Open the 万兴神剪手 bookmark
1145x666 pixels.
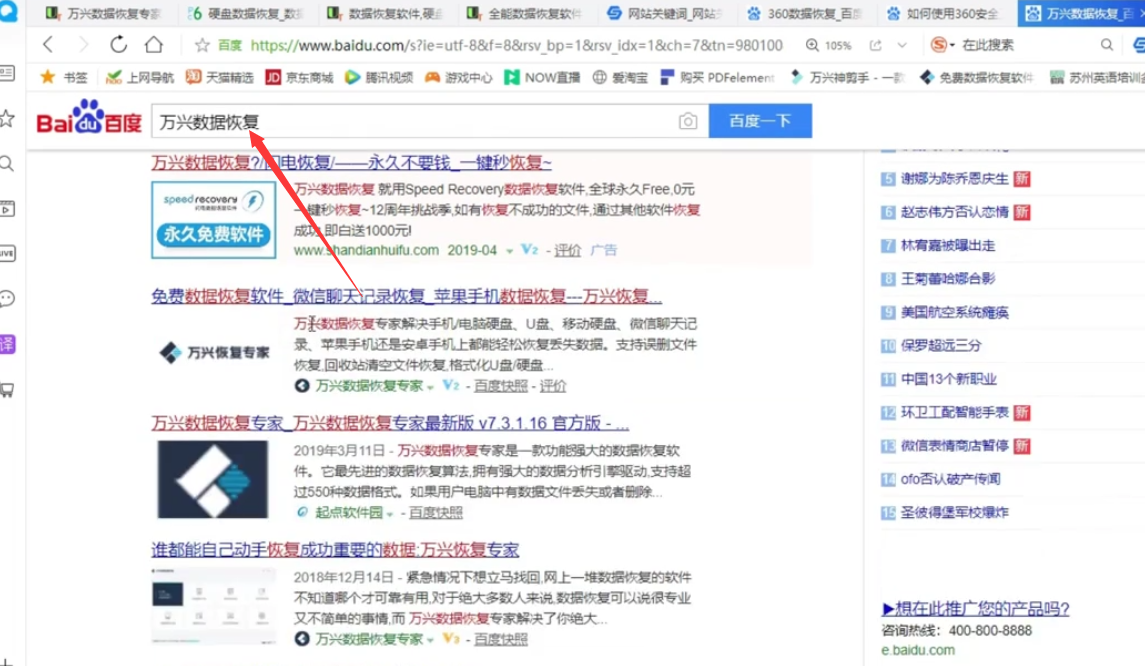point(848,77)
